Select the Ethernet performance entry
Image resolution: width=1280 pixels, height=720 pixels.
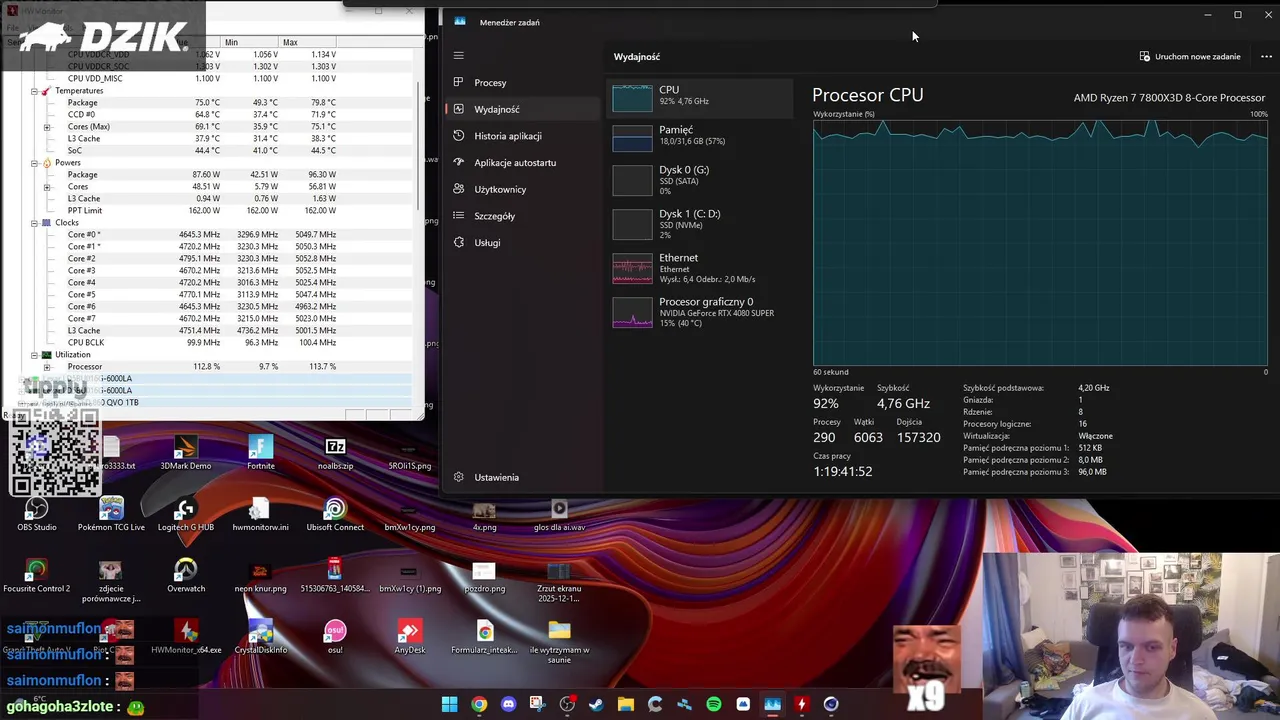tap(702, 268)
